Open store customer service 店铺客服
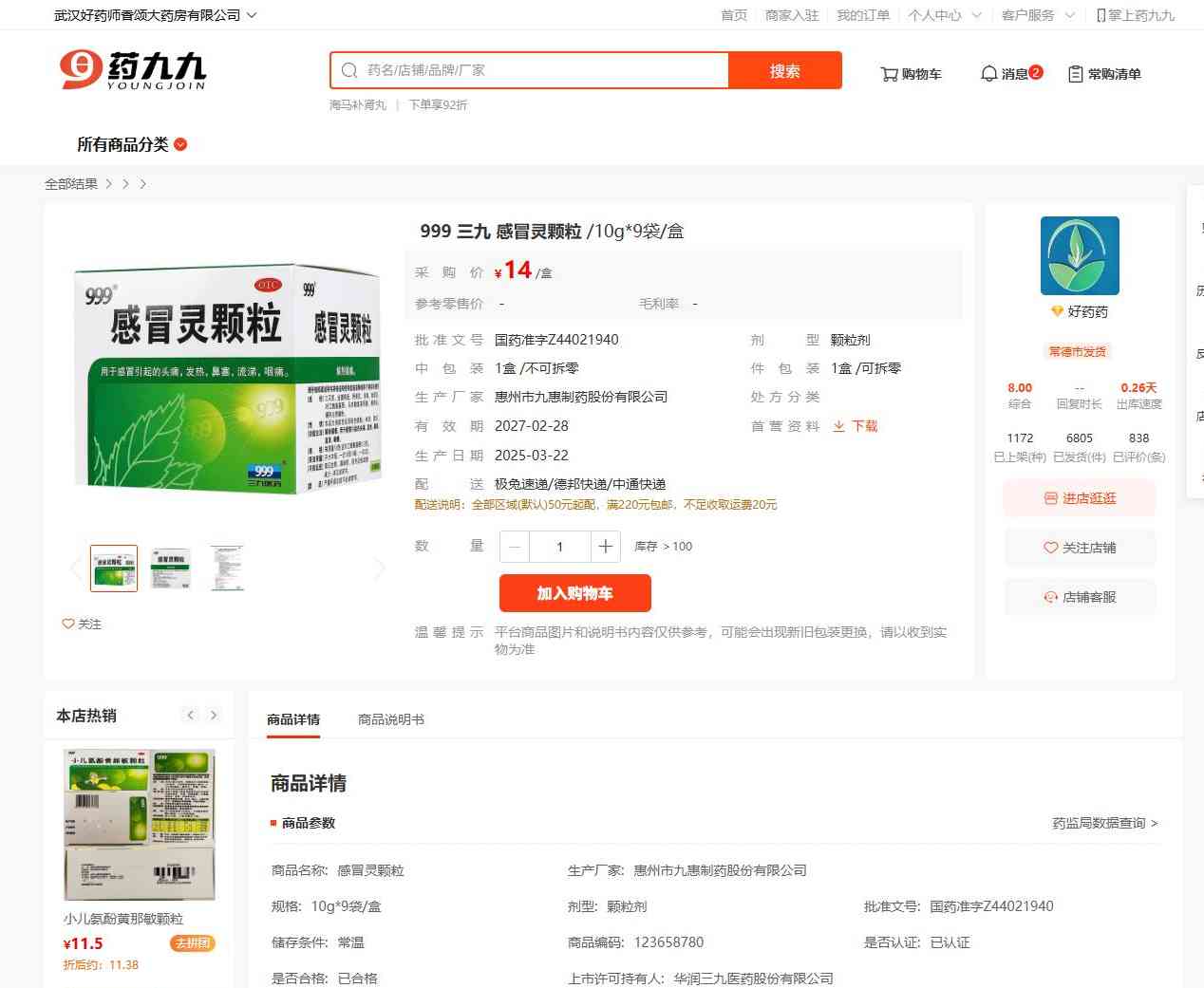Screen dimensions: 1204x988 [x=1080, y=597]
